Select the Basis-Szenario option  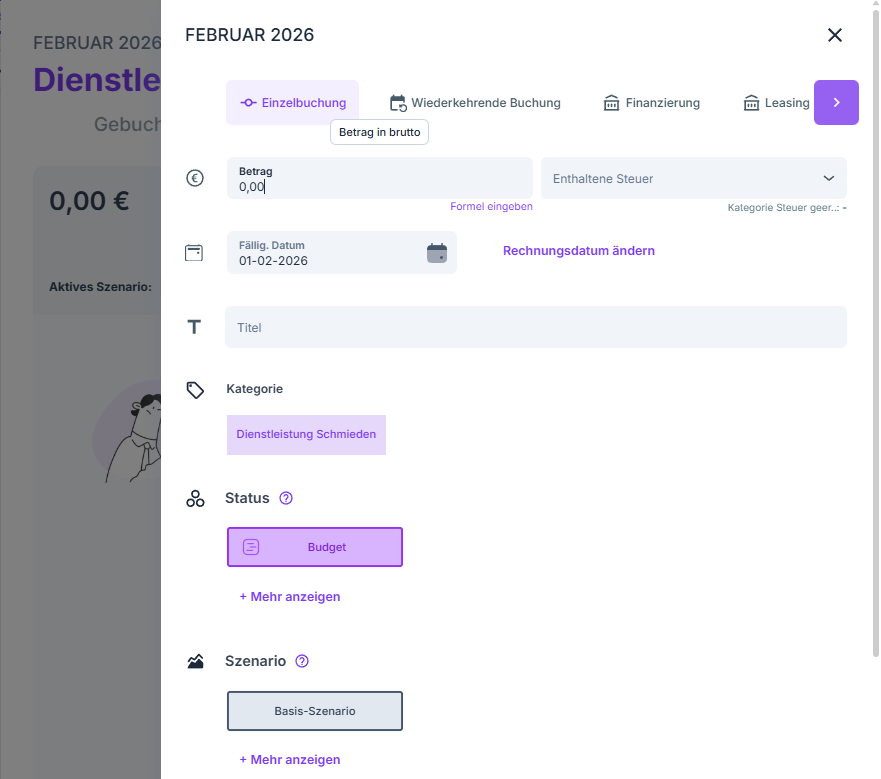315,711
